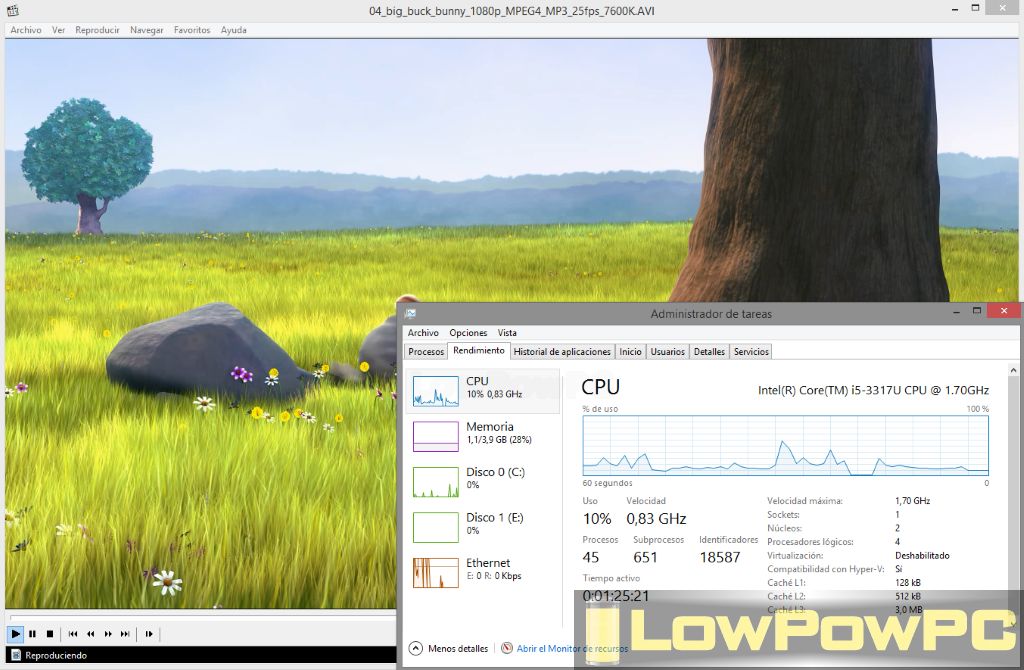Click the fast-forward (increase speed) button

pos(108,633)
